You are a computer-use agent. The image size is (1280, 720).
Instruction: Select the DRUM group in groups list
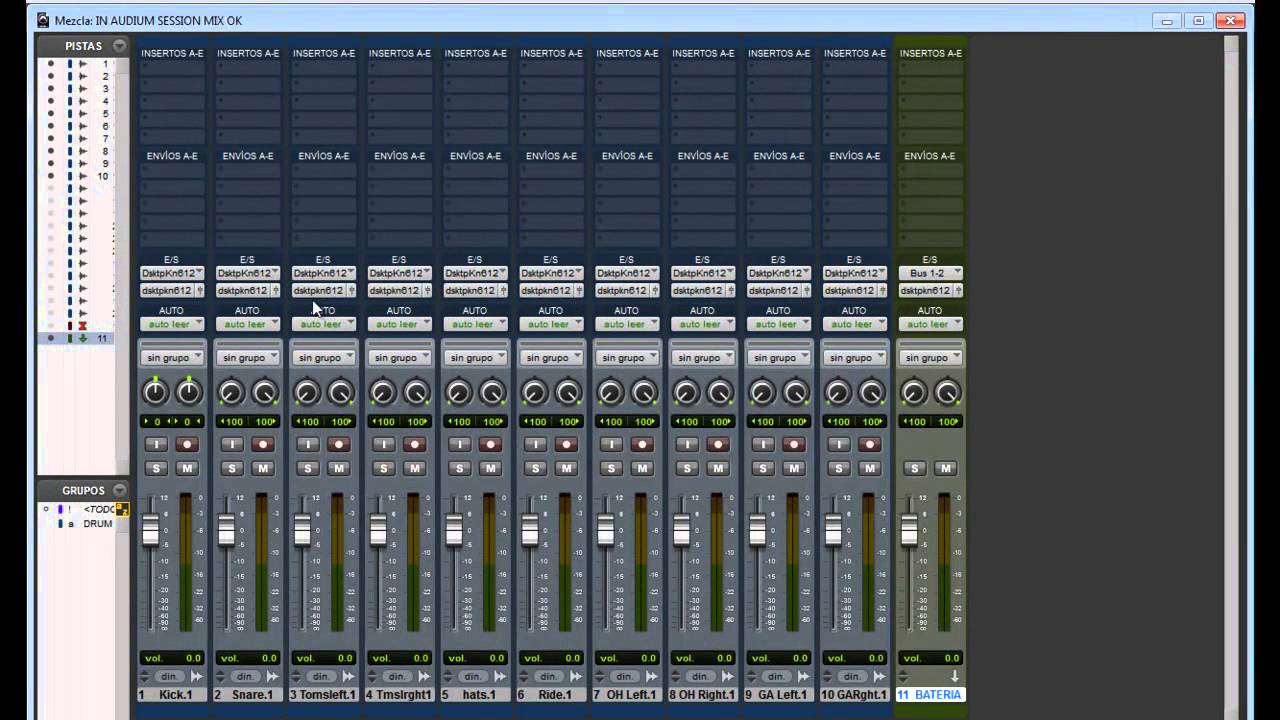[98, 524]
